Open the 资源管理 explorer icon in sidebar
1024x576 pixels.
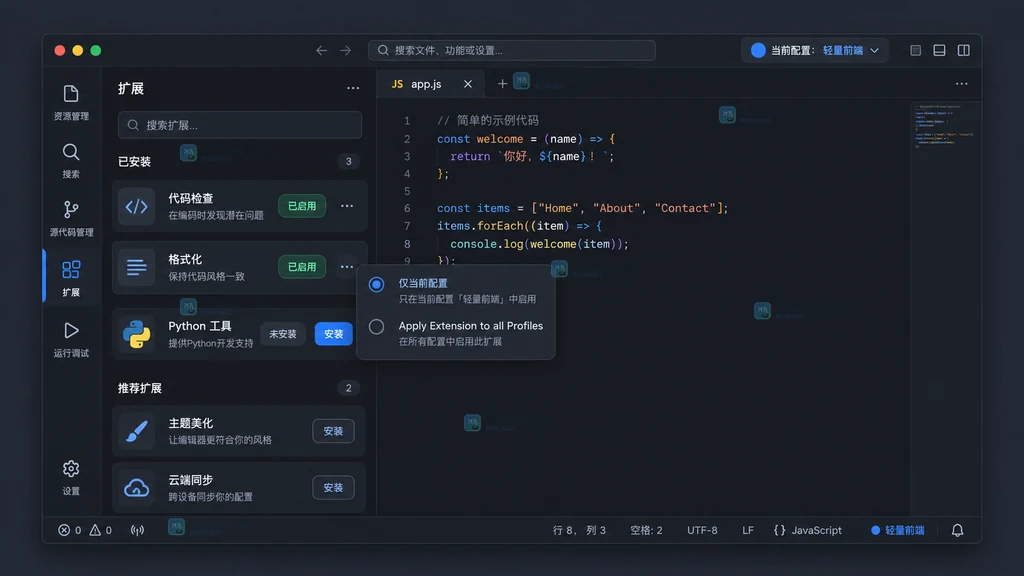71,103
